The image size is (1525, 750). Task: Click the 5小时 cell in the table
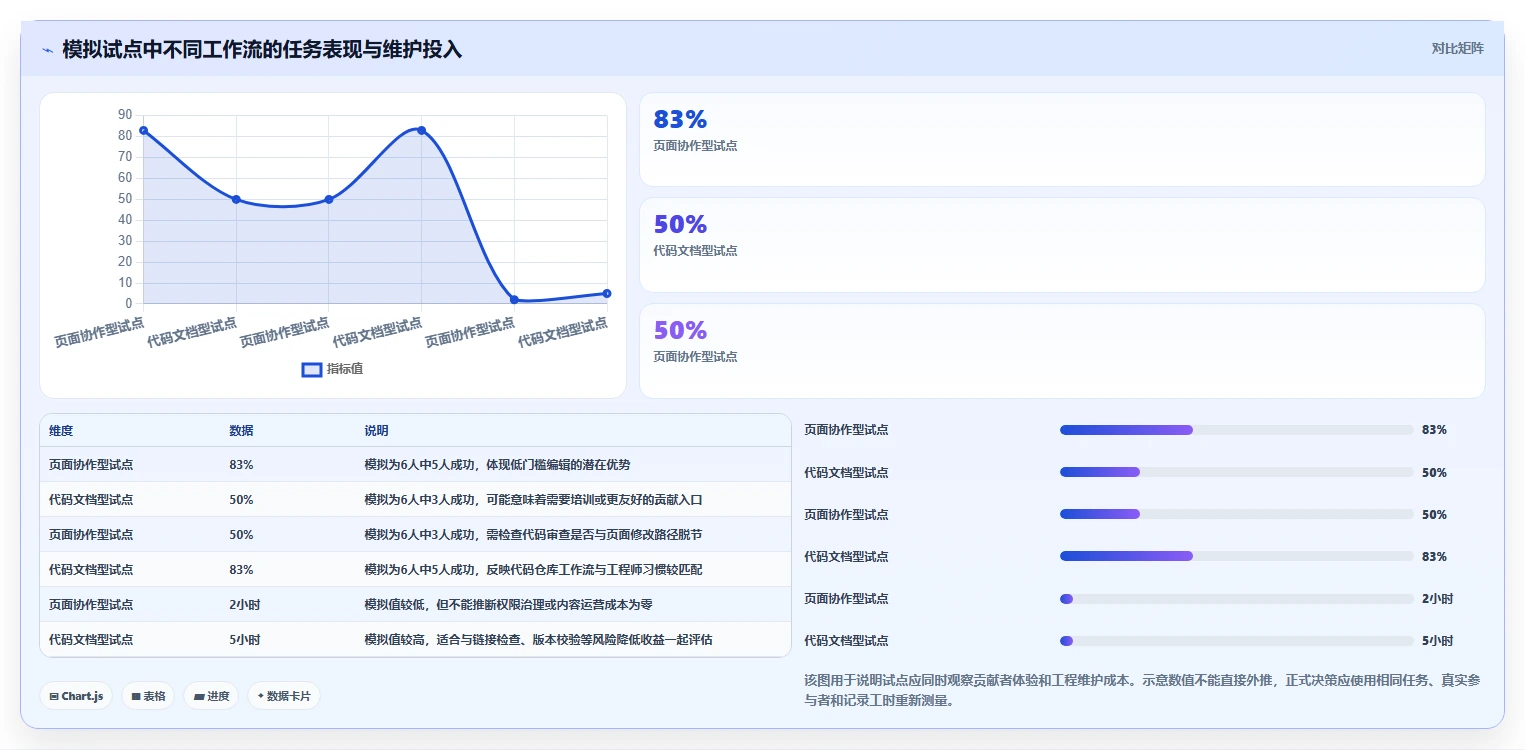coord(245,640)
